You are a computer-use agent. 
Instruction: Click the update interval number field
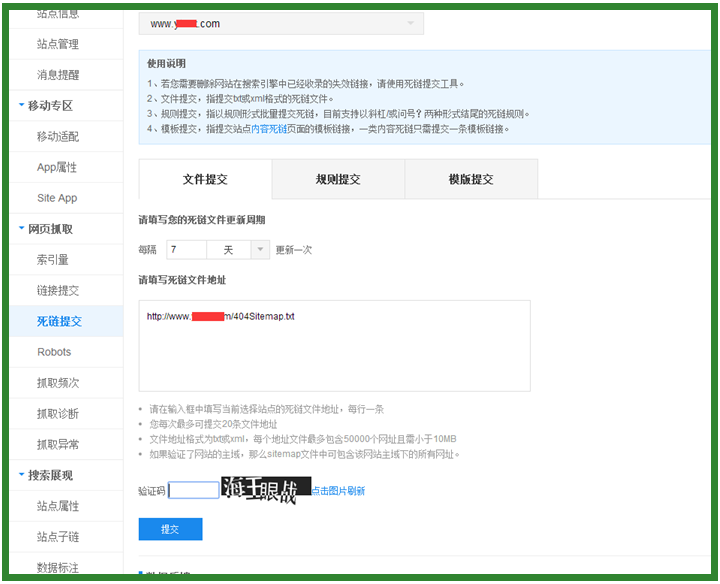click(x=186, y=249)
